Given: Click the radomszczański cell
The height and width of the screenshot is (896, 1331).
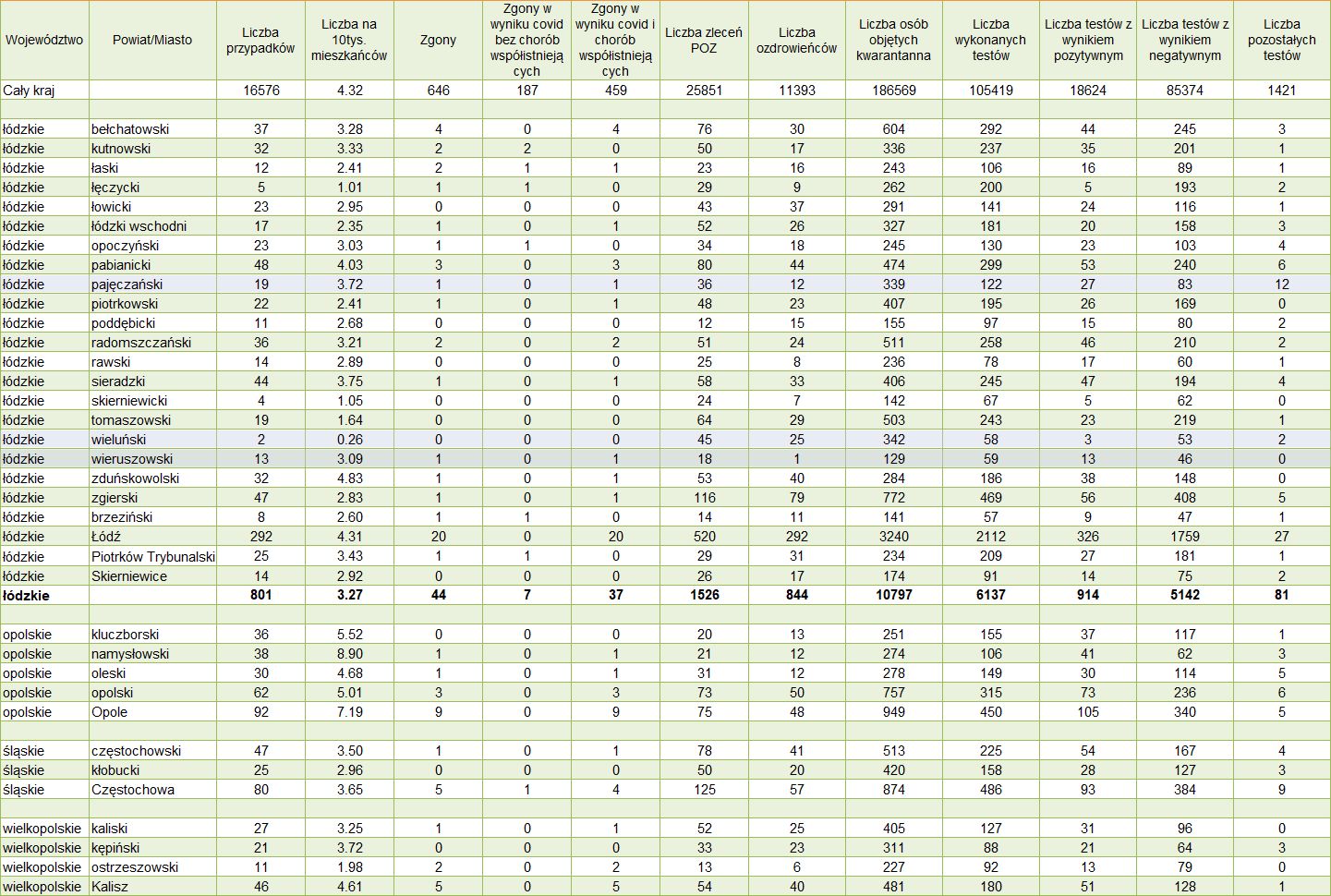Looking at the screenshot, I should click(152, 343).
